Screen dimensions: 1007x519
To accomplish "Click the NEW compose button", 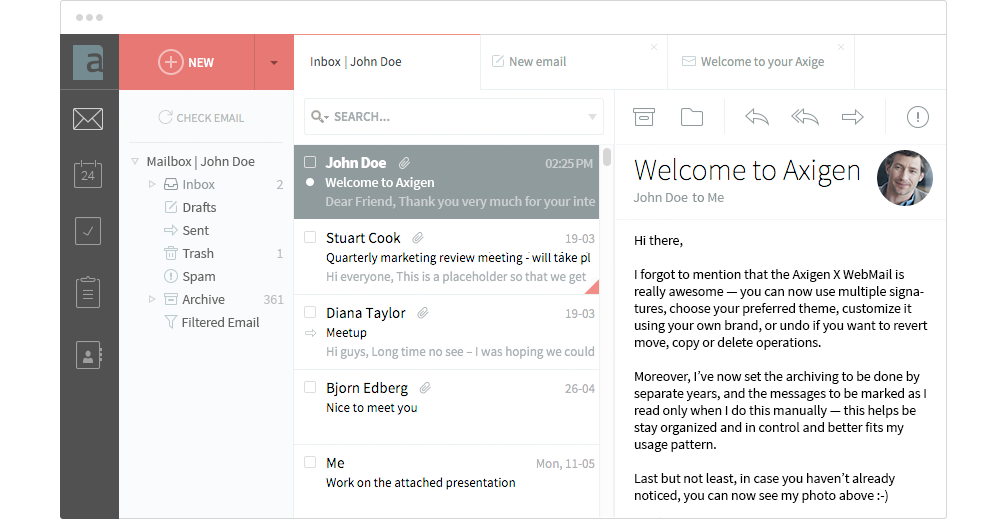I will (187, 62).
